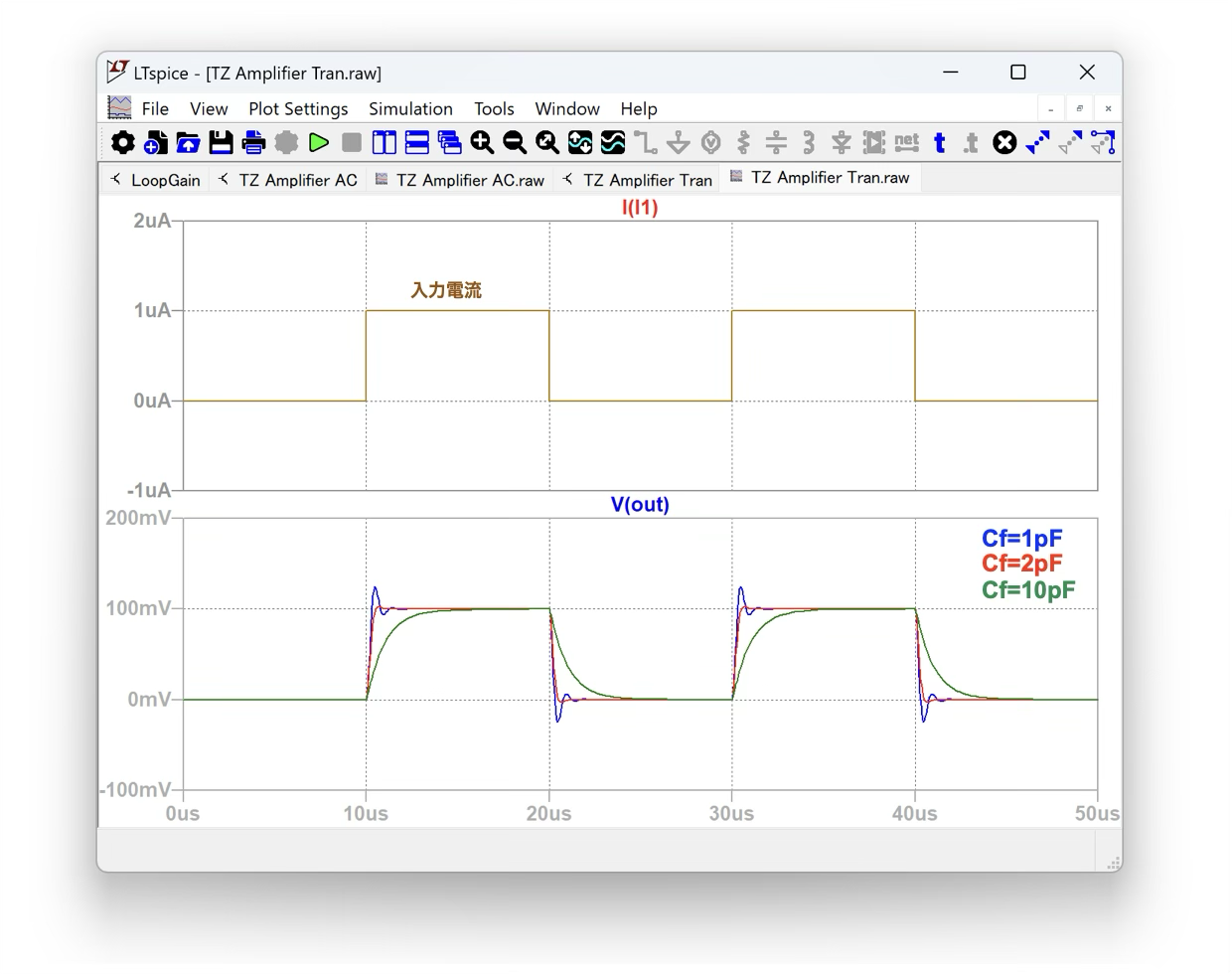Viewport: 1232px width, 974px height.
Task: Click the gray SPICE directive text icon
Action: pyautogui.click(x=972, y=143)
